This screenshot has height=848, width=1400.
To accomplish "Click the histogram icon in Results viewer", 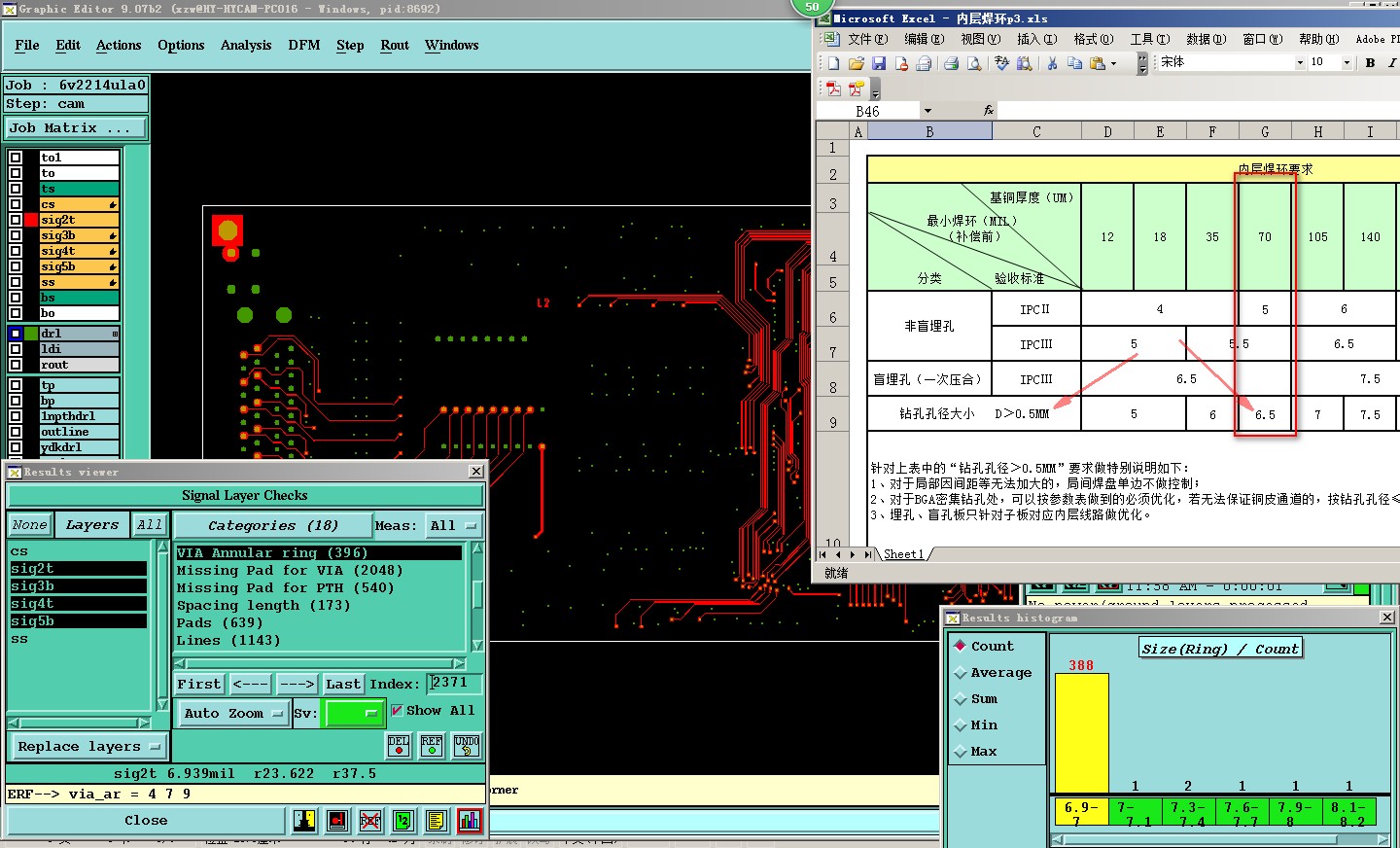I will point(469,821).
